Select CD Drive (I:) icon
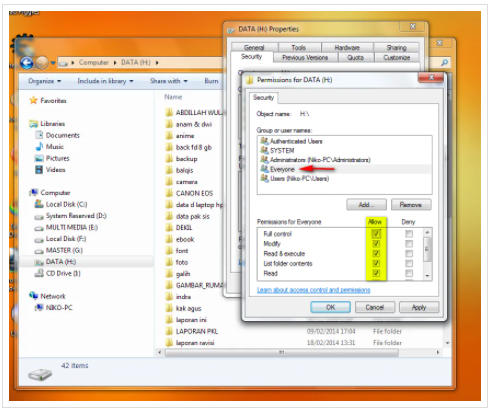 (39, 273)
